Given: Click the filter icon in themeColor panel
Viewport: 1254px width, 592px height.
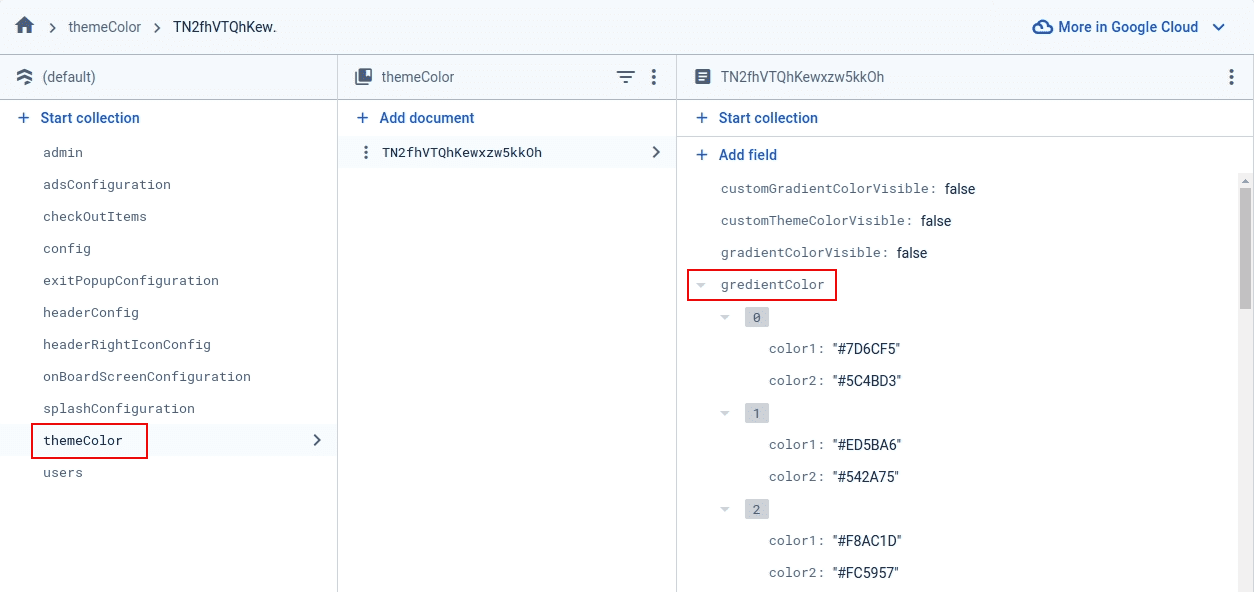Looking at the screenshot, I should (x=625, y=77).
